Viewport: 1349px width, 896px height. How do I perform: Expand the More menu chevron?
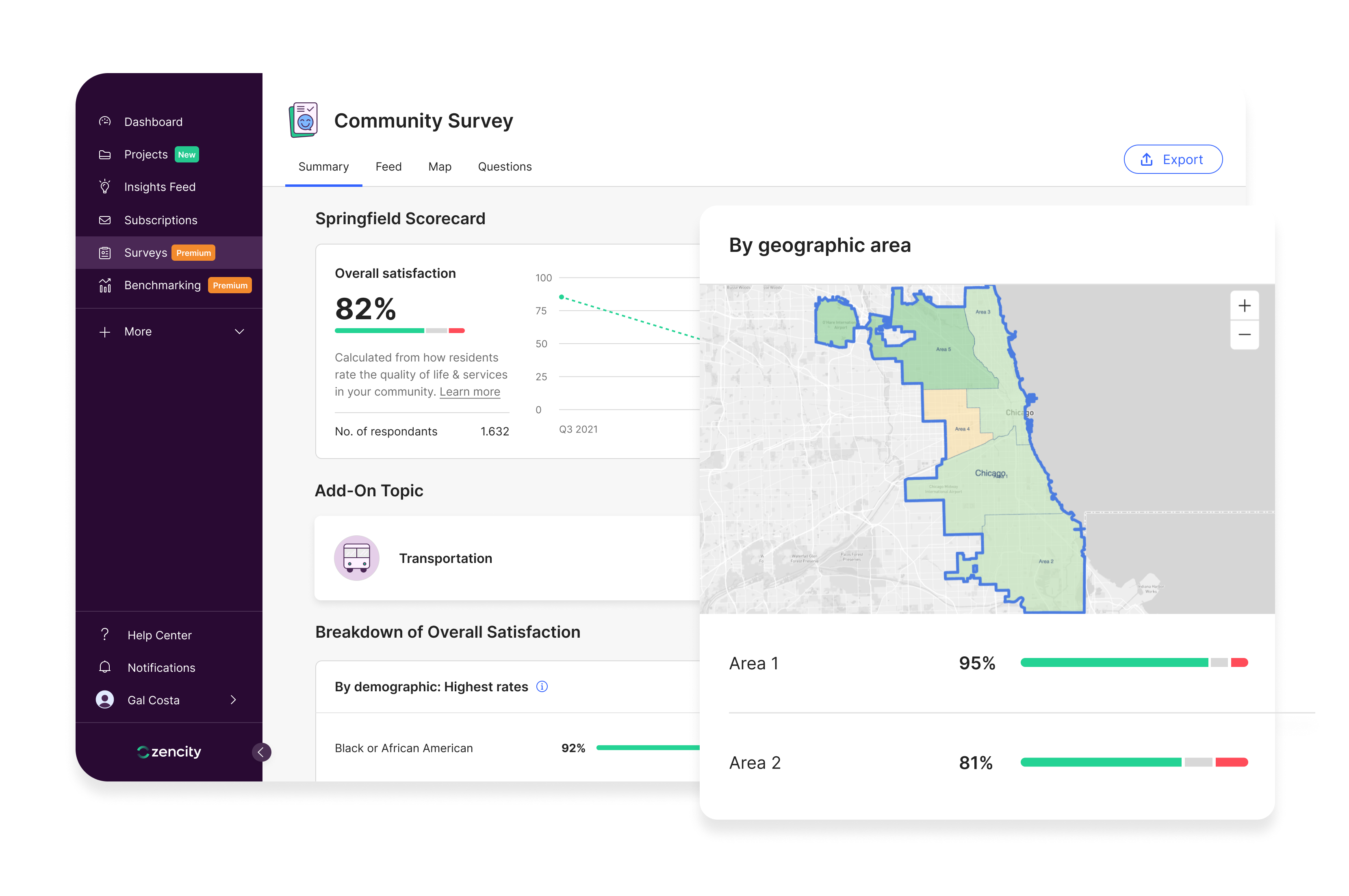pyautogui.click(x=239, y=331)
